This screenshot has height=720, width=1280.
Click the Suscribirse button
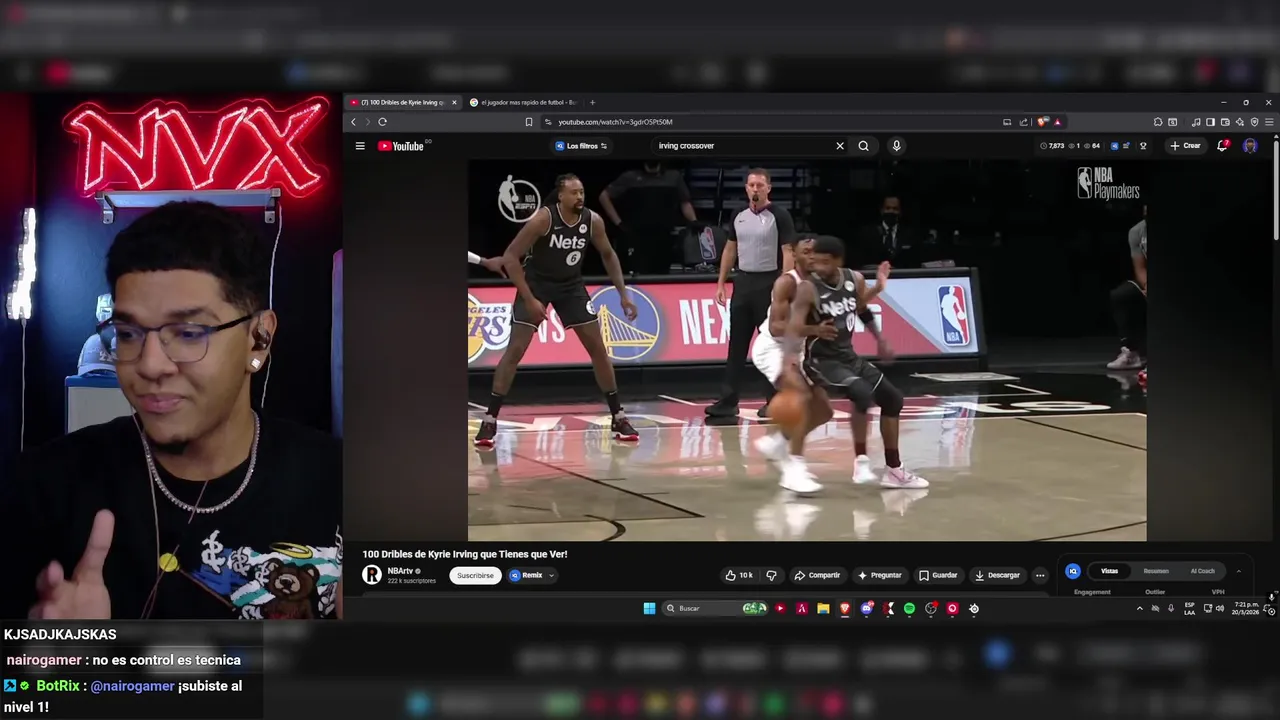(475, 575)
